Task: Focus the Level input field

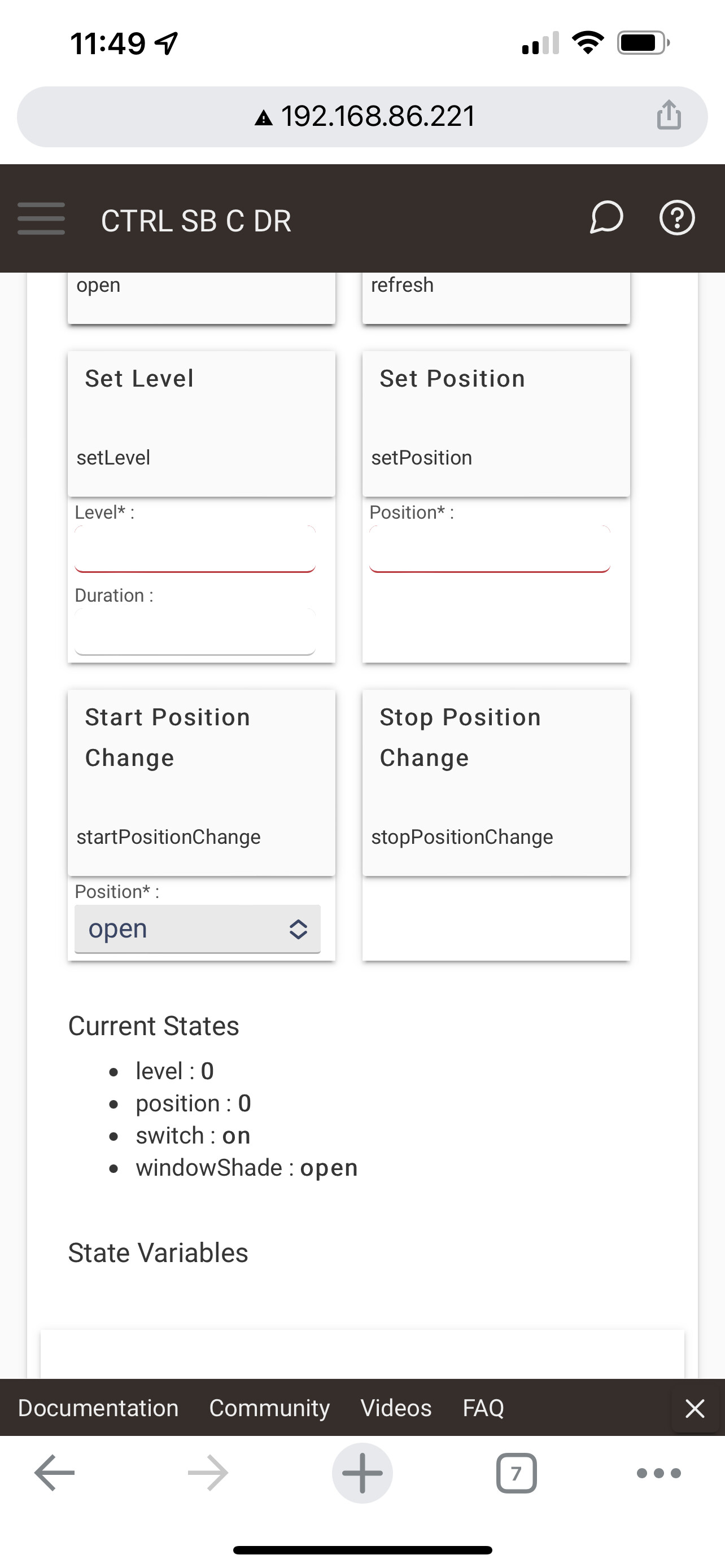Action: pos(195,549)
